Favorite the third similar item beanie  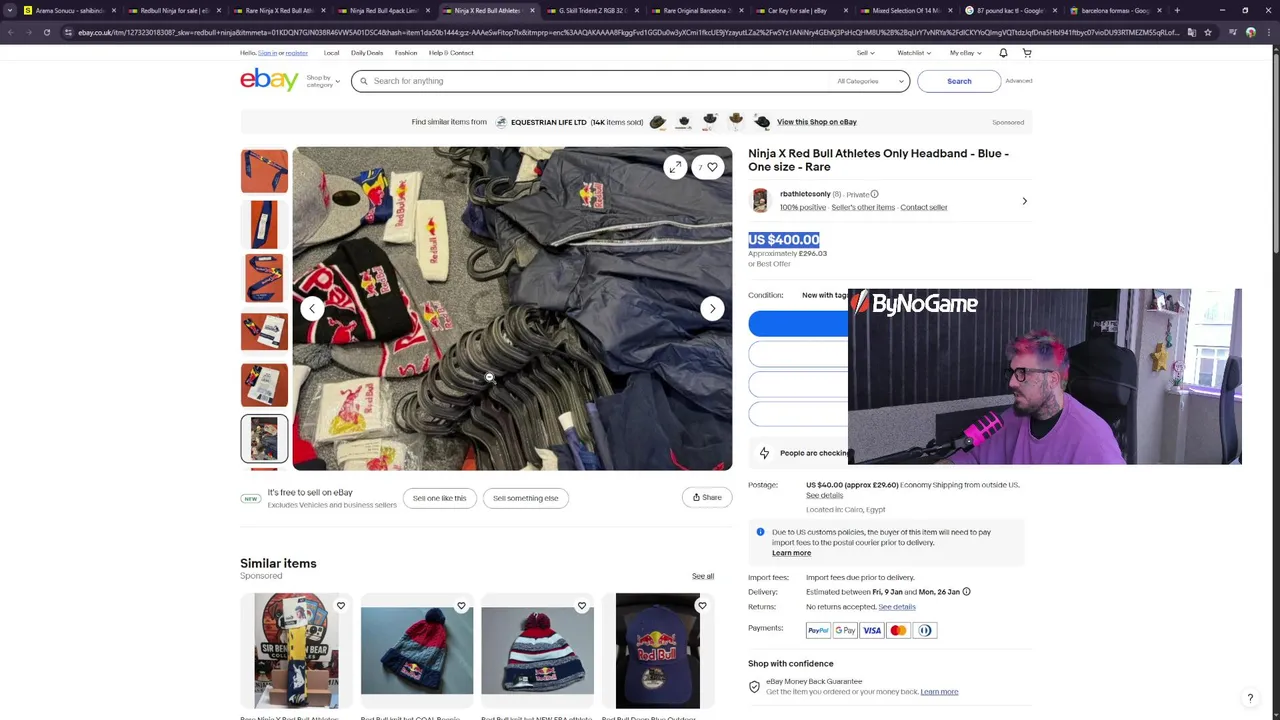(581, 605)
